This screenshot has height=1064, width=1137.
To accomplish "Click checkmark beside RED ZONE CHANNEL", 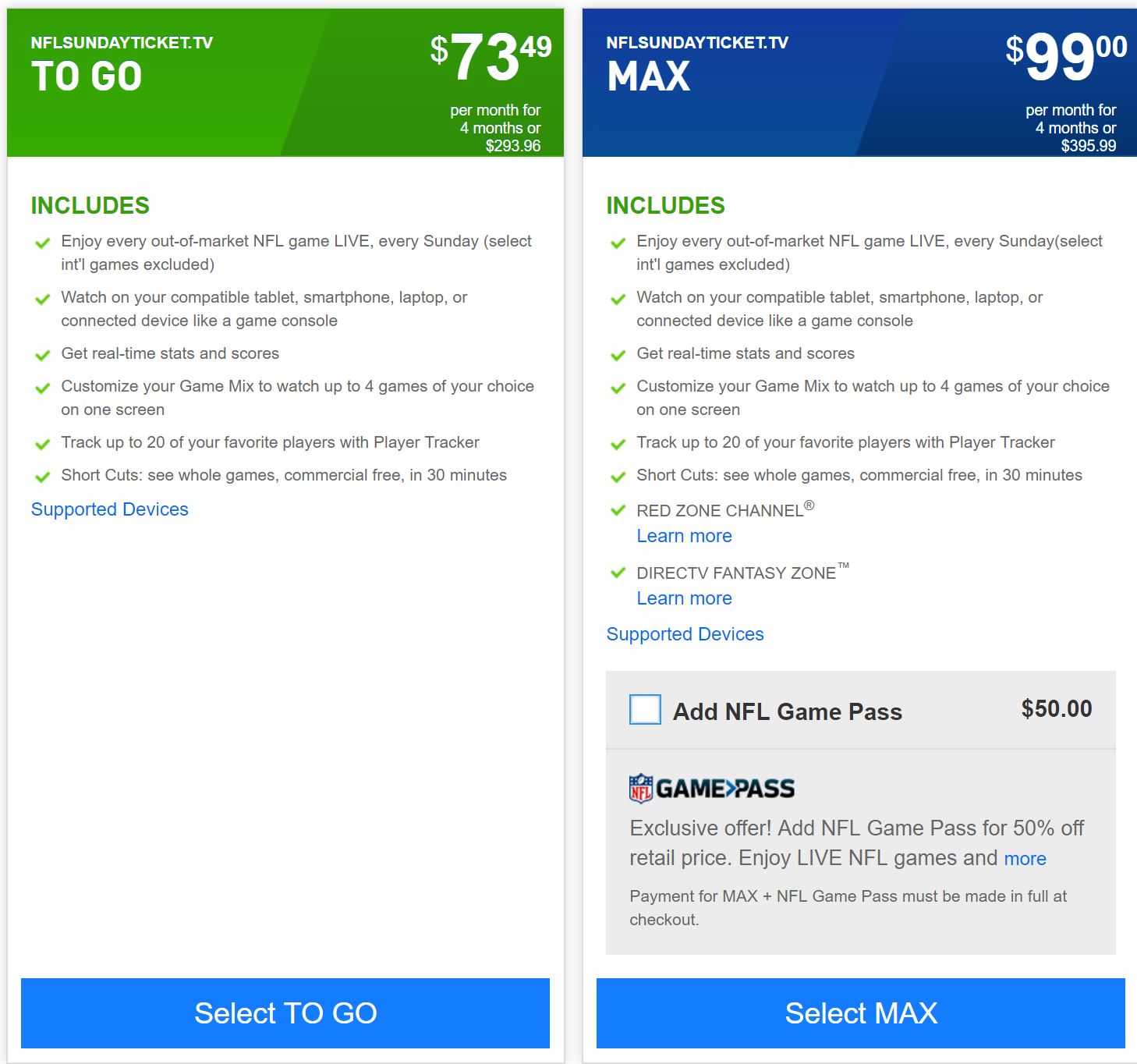I will (618, 510).
